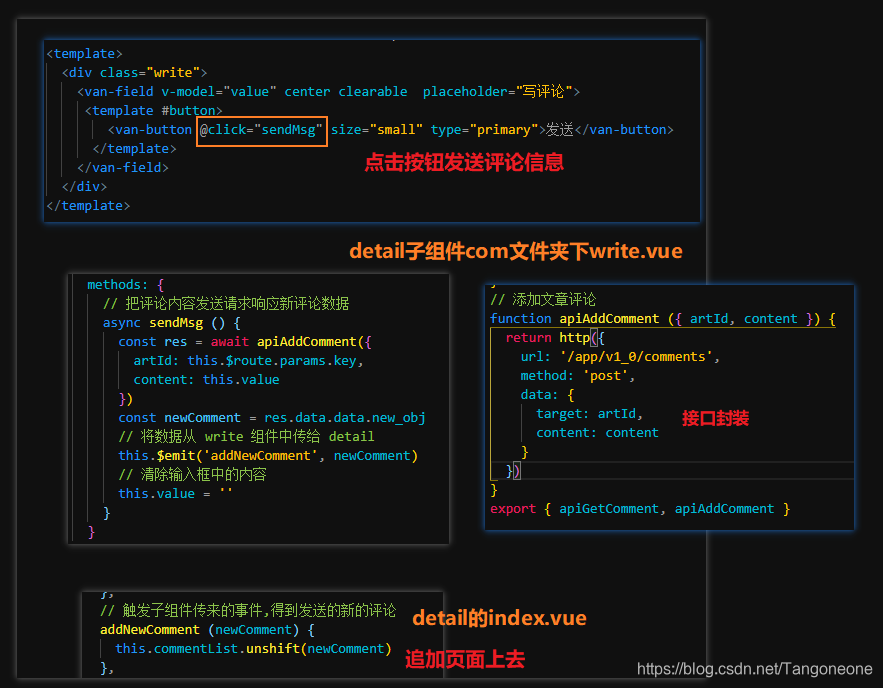This screenshot has height=688, width=883.
Task: Click the @click="sendMsg" attribute
Action: click(x=261, y=130)
